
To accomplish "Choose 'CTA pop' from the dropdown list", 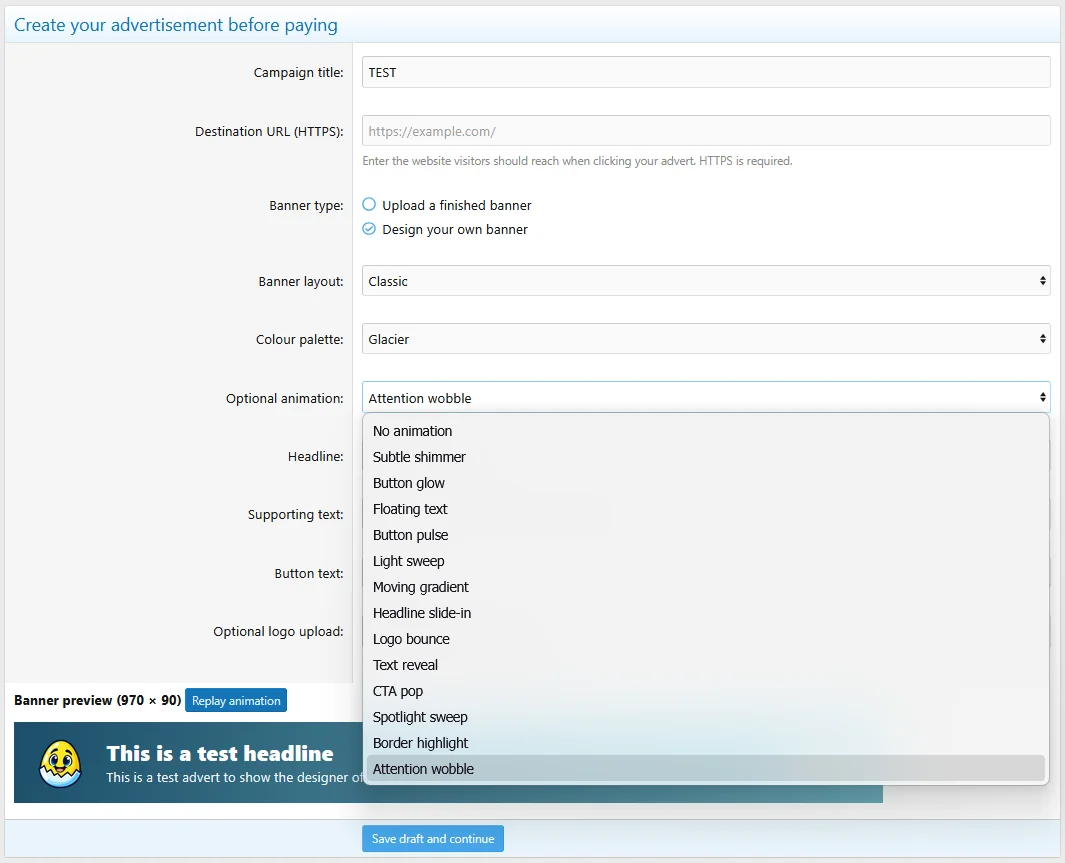I will (706, 691).
